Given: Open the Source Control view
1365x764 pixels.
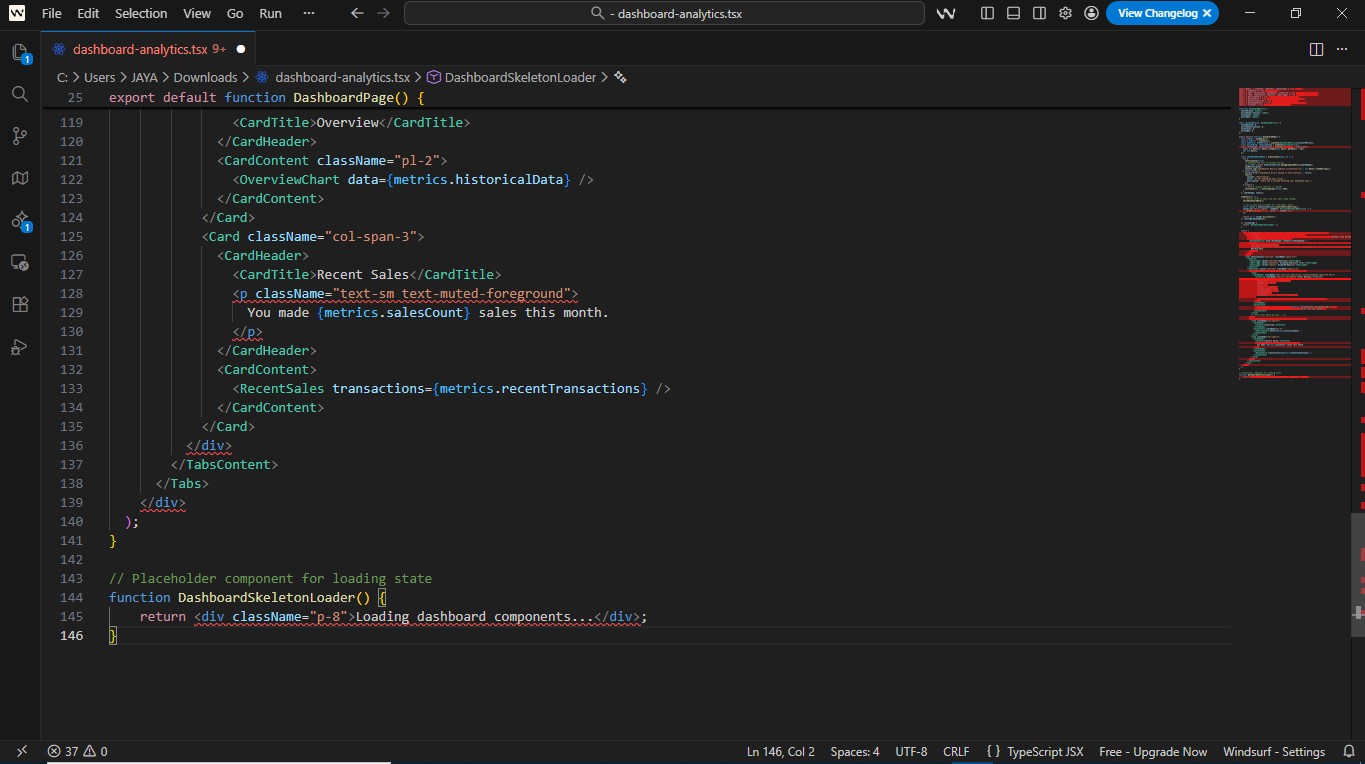Looking at the screenshot, I should coord(20,136).
